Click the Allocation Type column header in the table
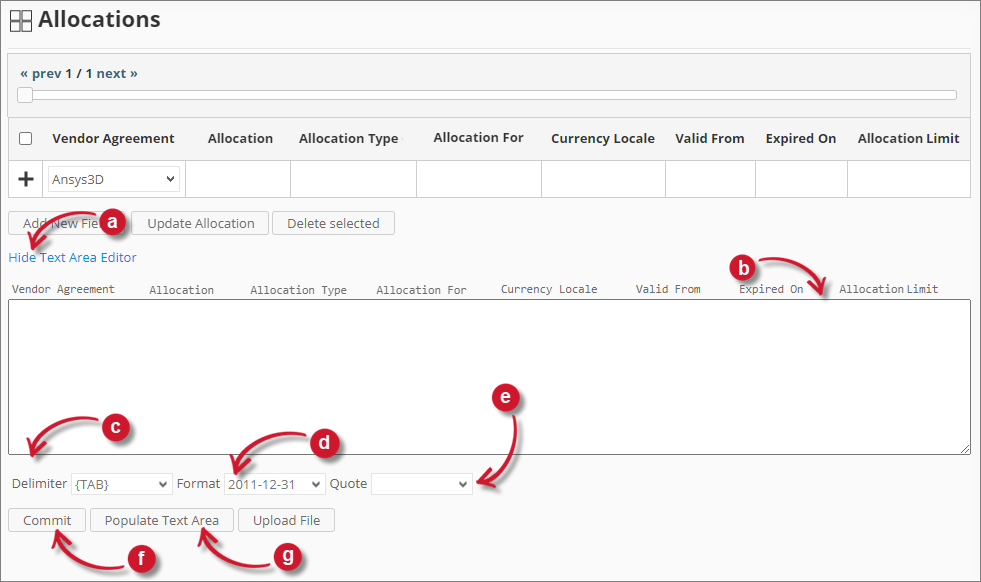The image size is (981, 582). point(348,138)
